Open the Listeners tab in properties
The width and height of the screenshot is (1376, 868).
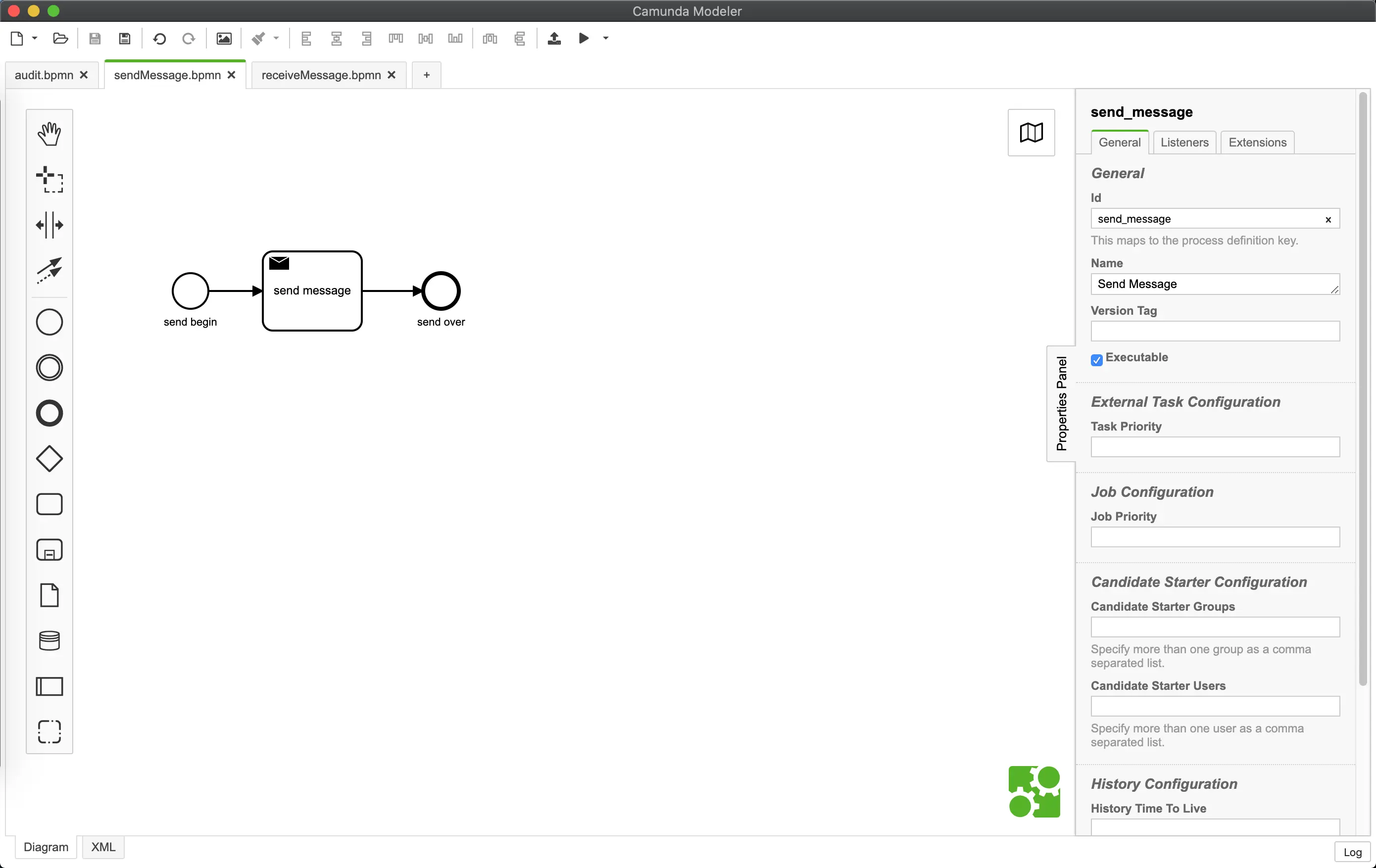pos(1184,142)
